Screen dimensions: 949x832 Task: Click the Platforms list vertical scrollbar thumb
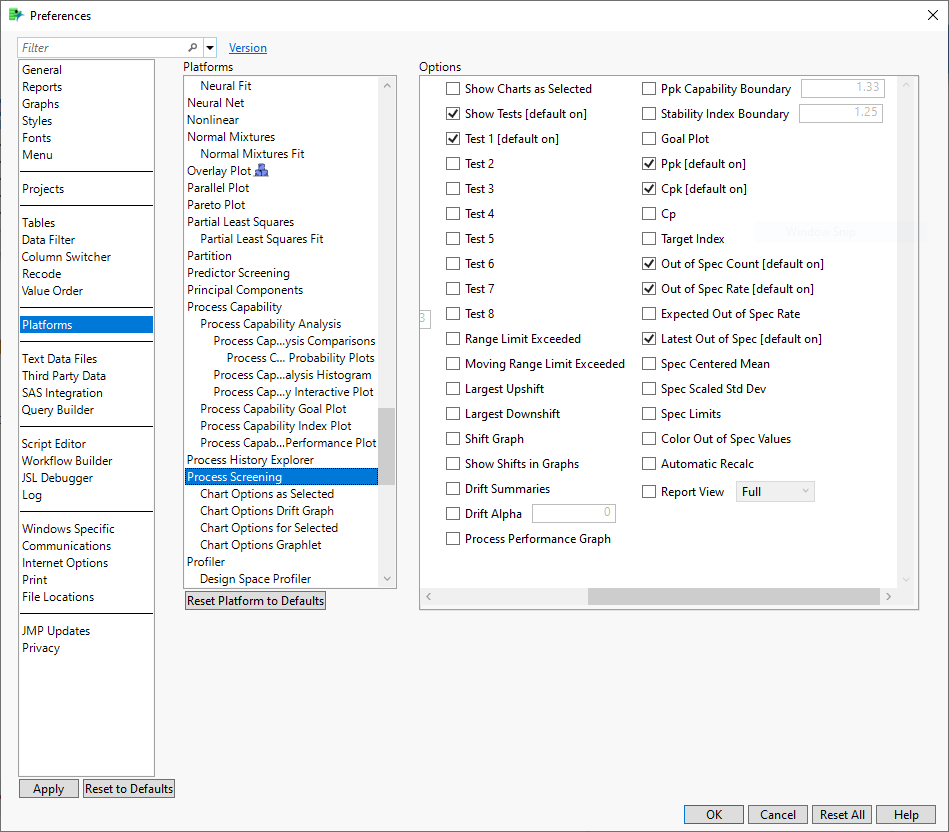[x=387, y=447]
